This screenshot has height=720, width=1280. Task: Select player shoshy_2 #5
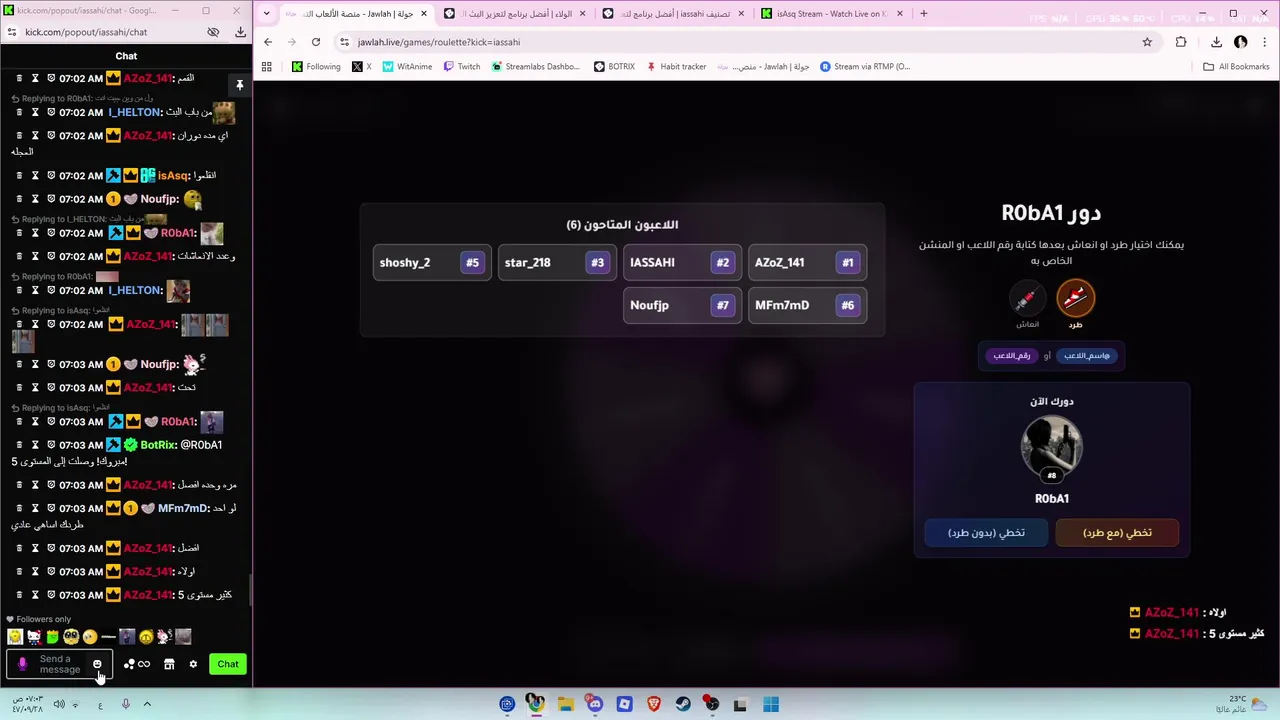(x=432, y=263)
